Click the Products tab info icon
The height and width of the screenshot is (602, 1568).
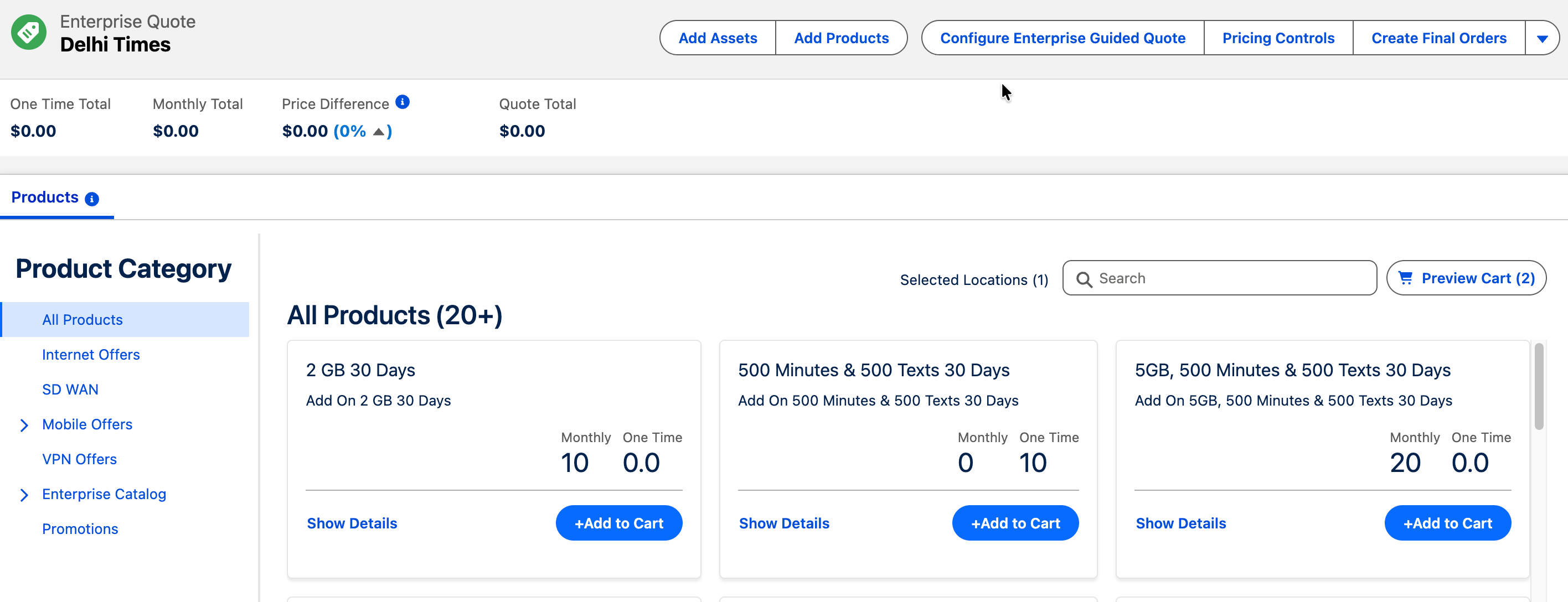pyautogui.click(x=92, y=199)
